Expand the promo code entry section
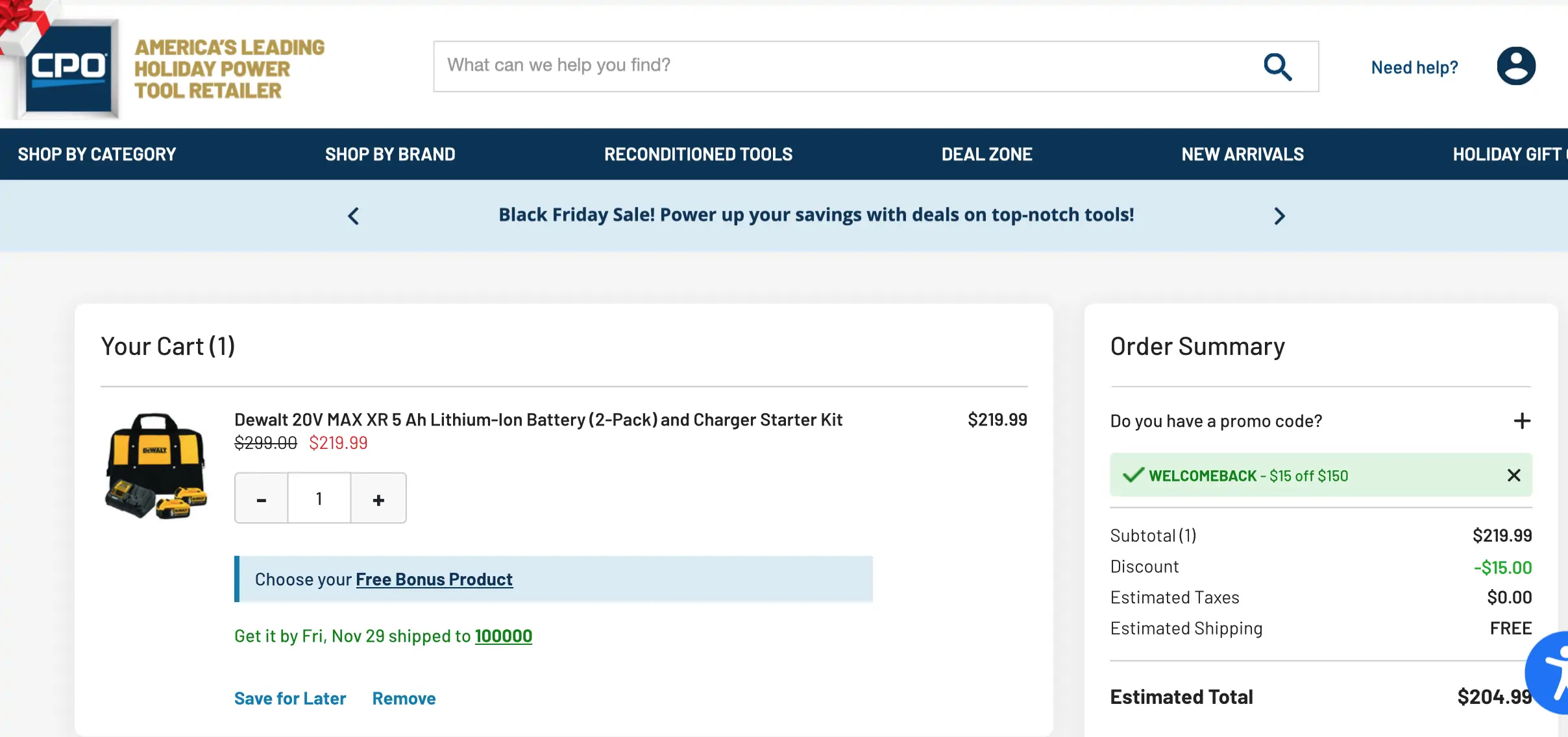 tap(1522, 421)
